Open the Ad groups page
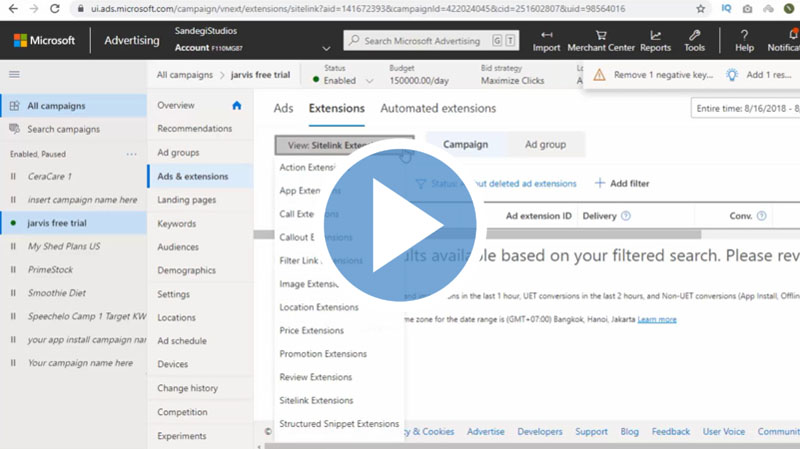Image resolution: width=800 pixels, height=449 pixels. coord(178,153)
